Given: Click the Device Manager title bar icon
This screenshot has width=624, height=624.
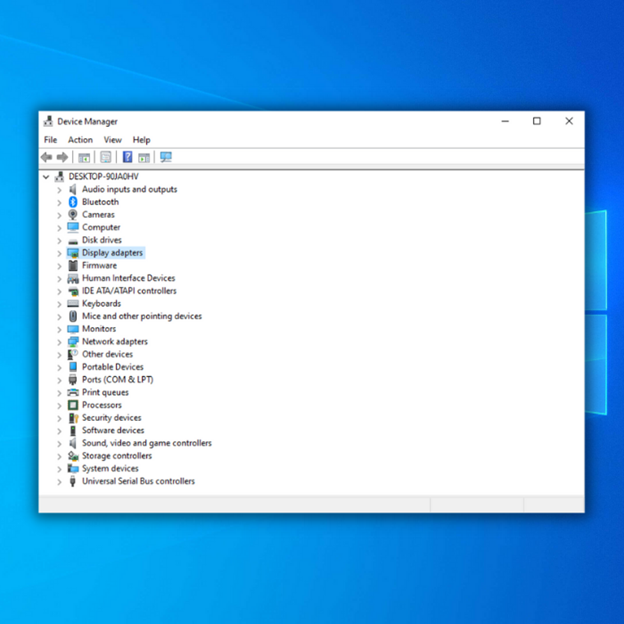Looking at the screenshot, I should coord(48,121).
